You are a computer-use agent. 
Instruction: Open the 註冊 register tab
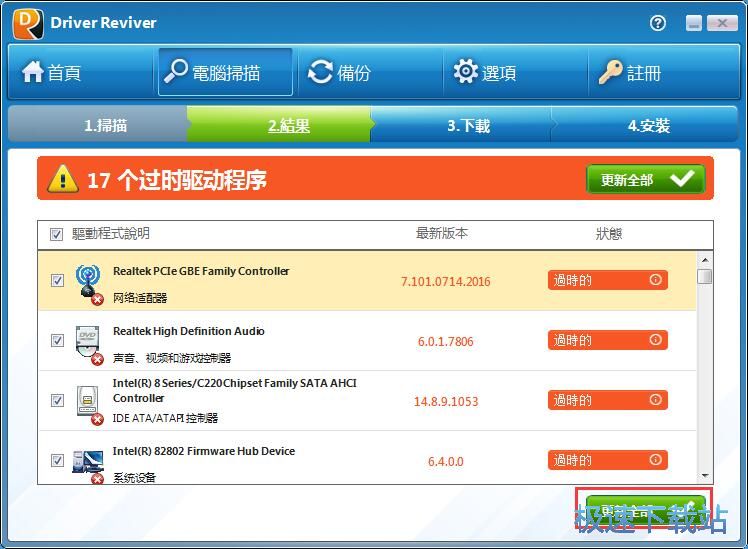click(x=663, y=73)
